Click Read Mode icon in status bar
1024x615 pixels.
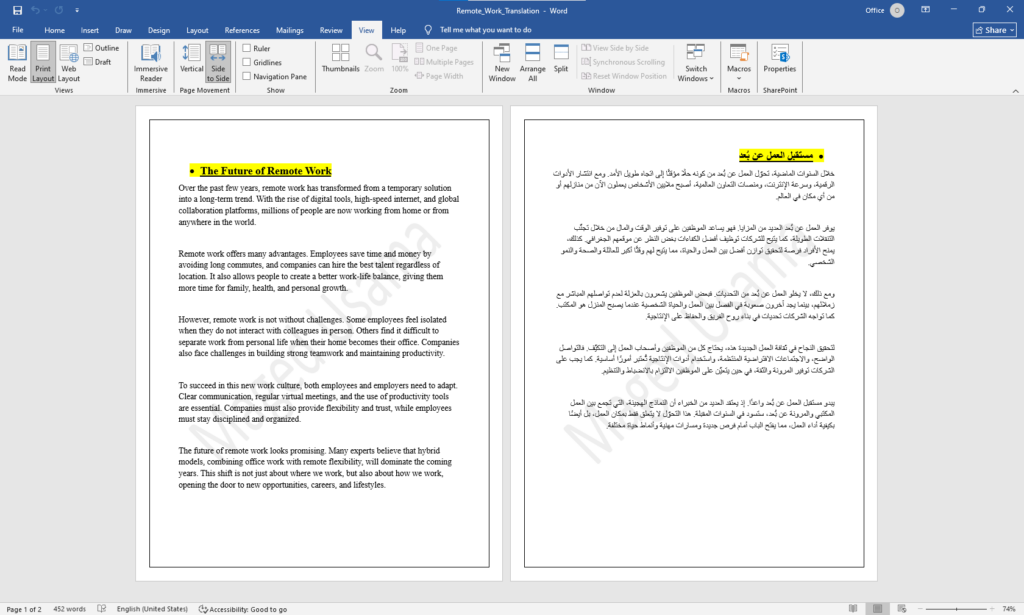tap(853, 608)
